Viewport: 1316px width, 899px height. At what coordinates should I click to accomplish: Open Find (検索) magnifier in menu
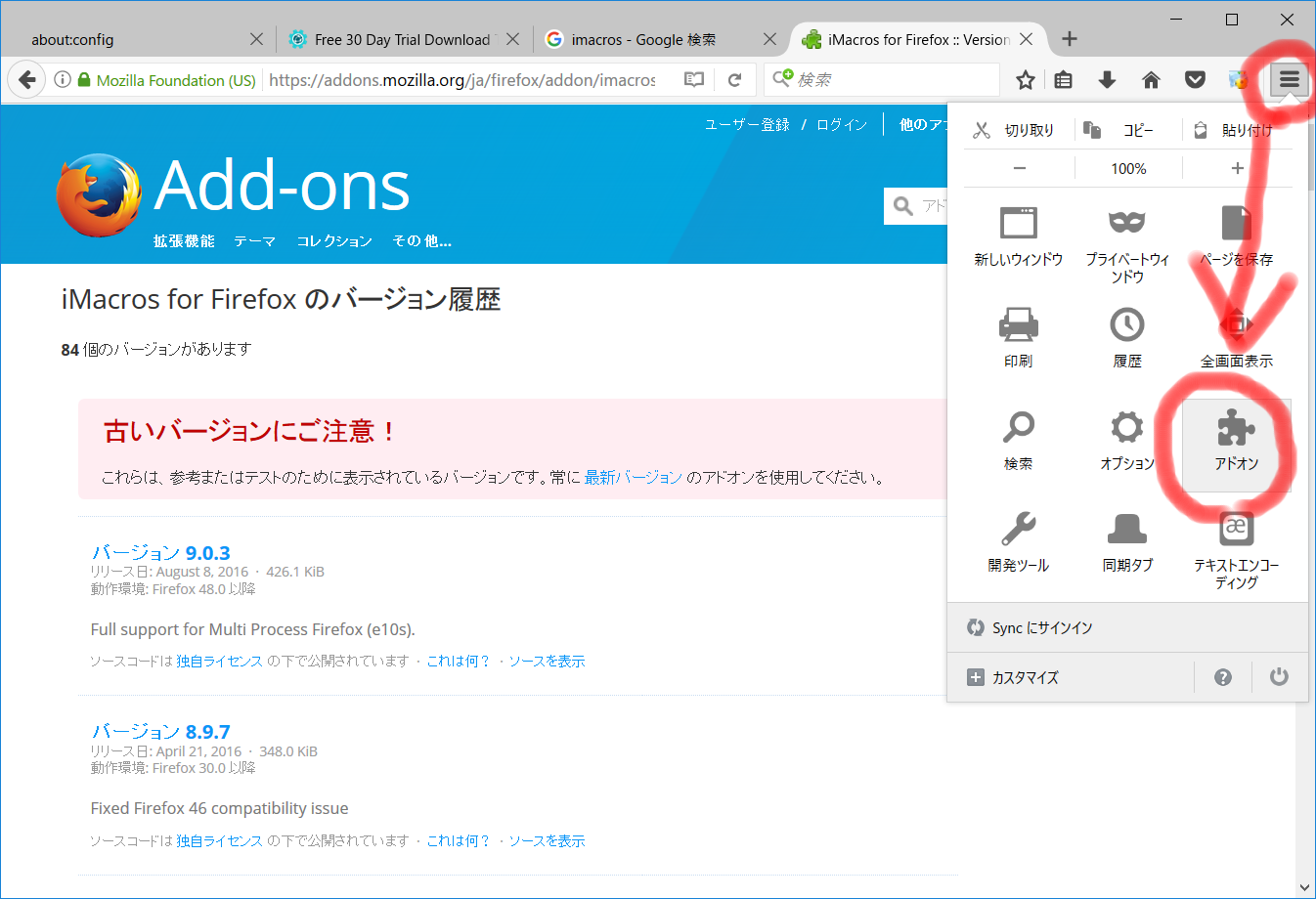[1018, 440]
